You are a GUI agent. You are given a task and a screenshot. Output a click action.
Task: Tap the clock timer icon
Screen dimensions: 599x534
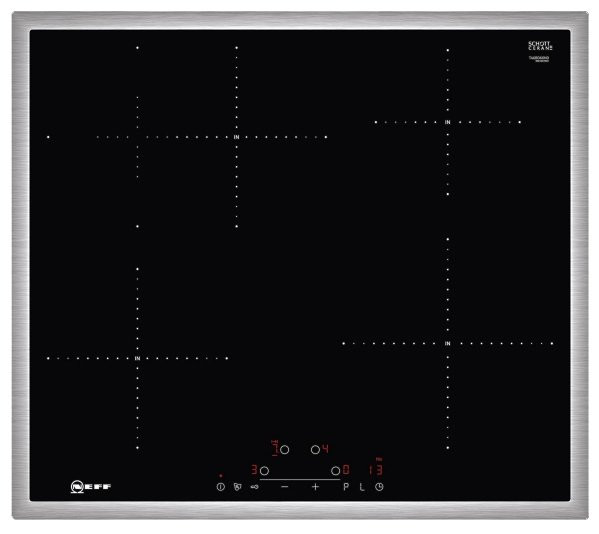(379, 487)
